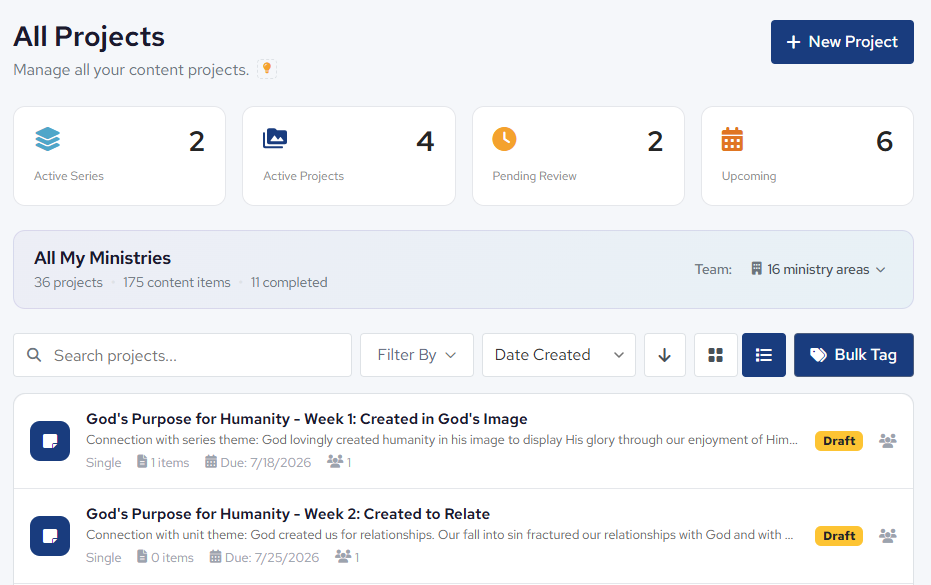Open the Filter By dropdown
This screenshot has height=585, width=931.
[417, 355]
